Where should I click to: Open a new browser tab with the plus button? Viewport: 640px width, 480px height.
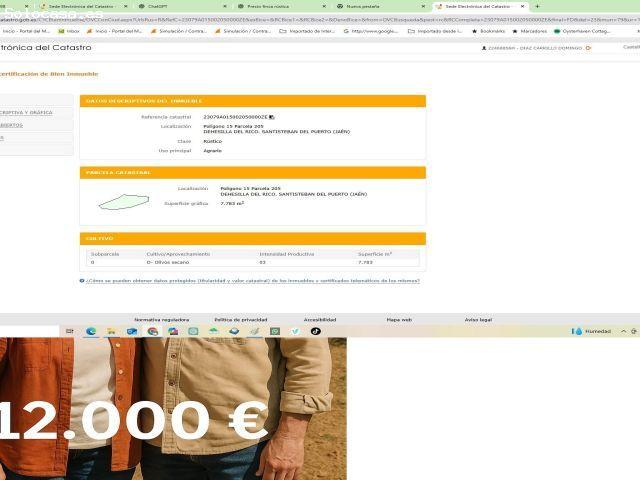point(538,7)
